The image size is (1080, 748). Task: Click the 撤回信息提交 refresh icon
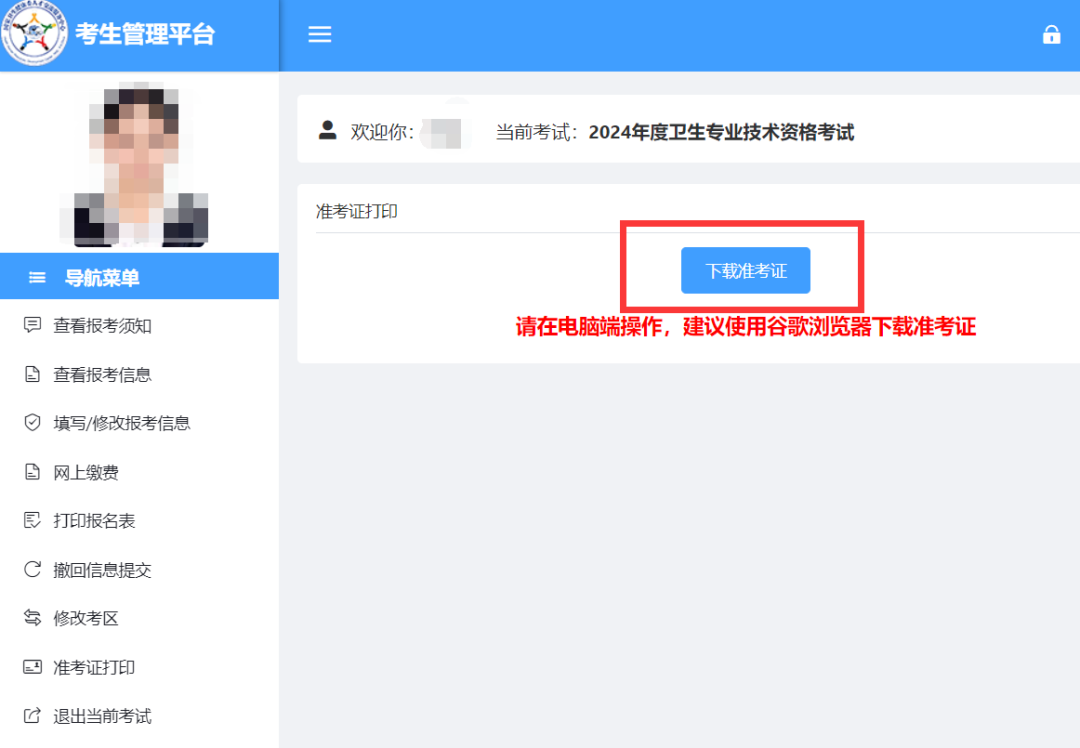coord(31,569)
